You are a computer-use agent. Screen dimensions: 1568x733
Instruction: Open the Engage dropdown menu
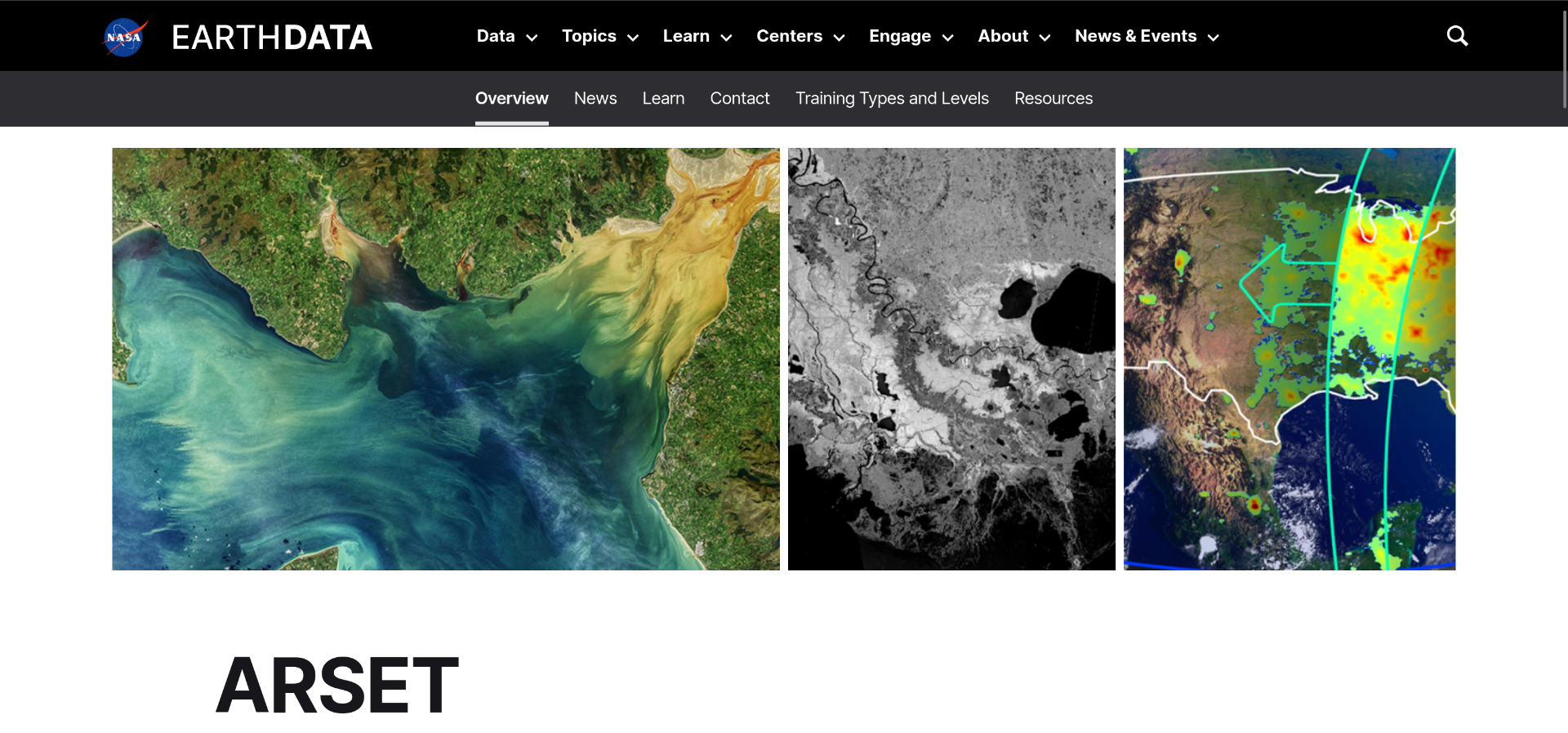point(911,36)
